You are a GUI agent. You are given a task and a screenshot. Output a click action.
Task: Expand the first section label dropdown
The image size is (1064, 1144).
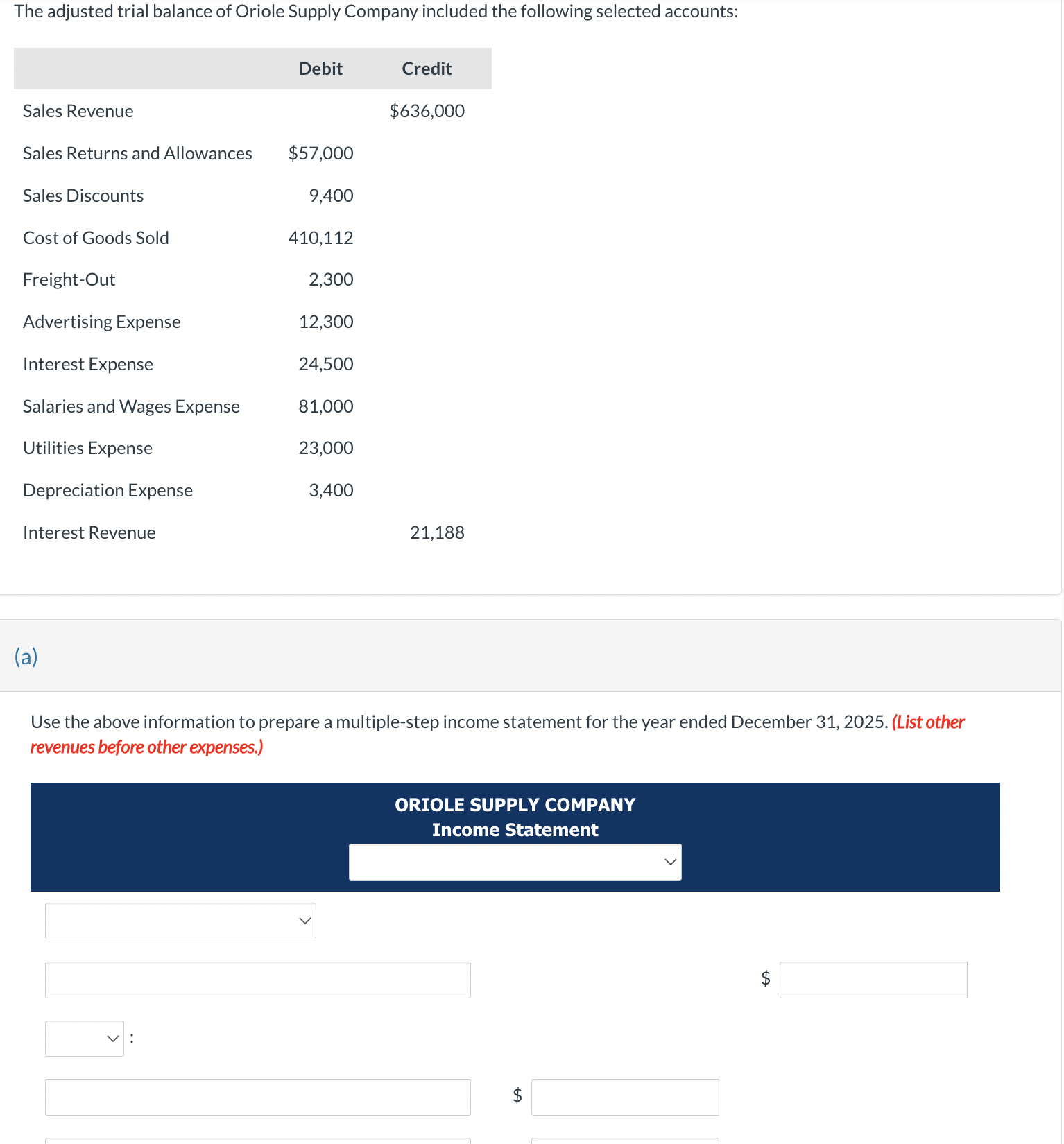pos(180,921)
